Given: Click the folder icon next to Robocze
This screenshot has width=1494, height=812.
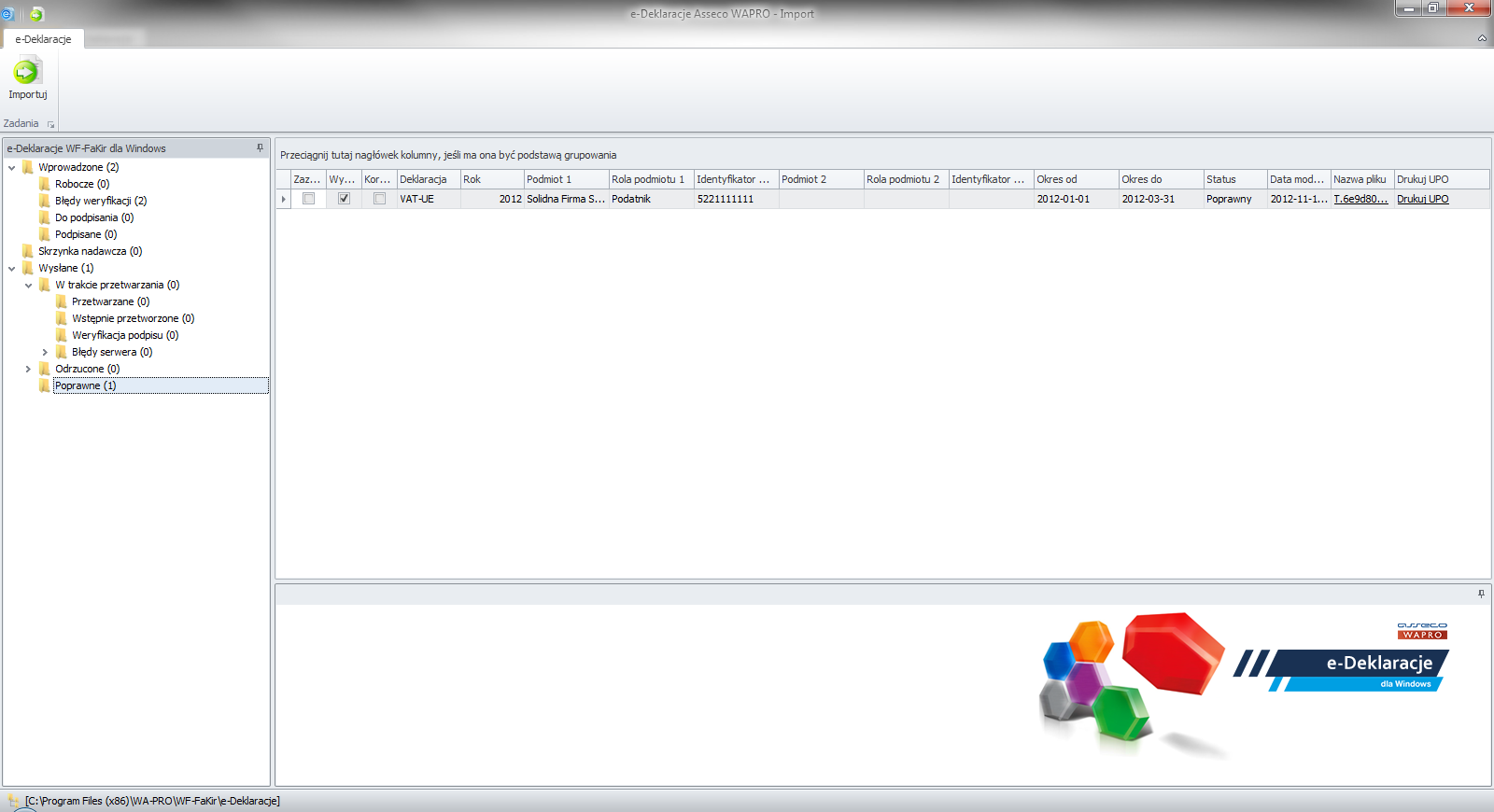Looking at the screenshot, I should point(44,184).
